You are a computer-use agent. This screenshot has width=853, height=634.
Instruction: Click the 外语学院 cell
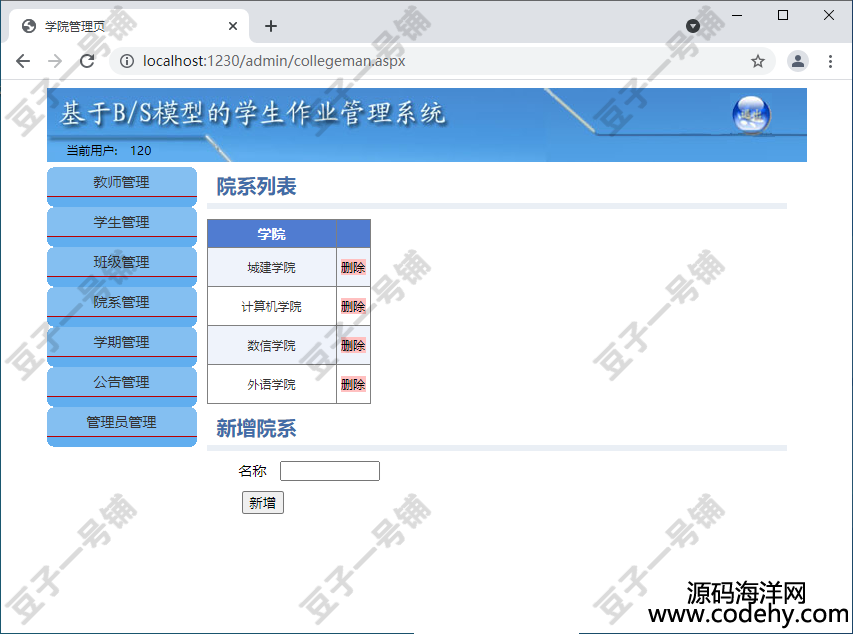[x=271, y=384]
